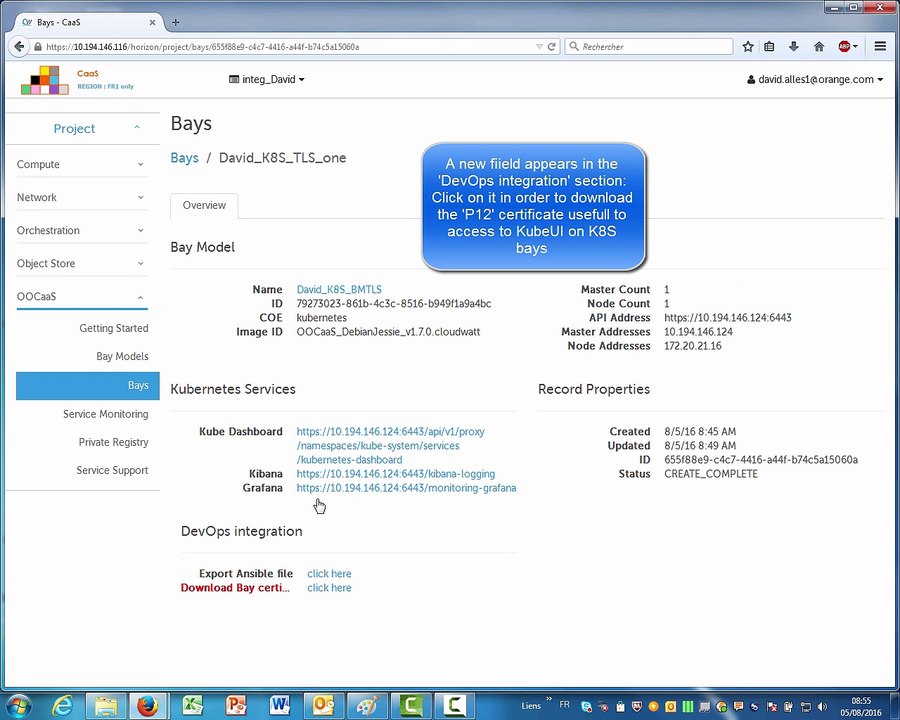Click here to export Ansible file
Viewport: 900px width, 720px height.
coord(329,574)
